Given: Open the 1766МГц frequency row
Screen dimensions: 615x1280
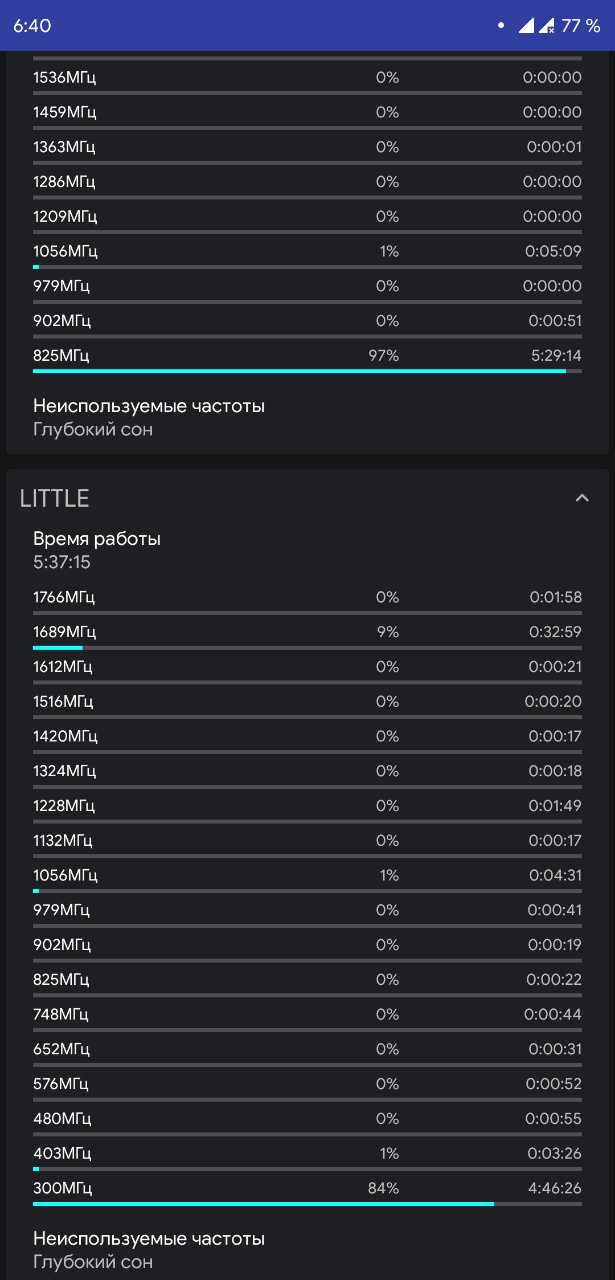Looking at the screenshot, I should pyautogui.click(x=307, y=598).
